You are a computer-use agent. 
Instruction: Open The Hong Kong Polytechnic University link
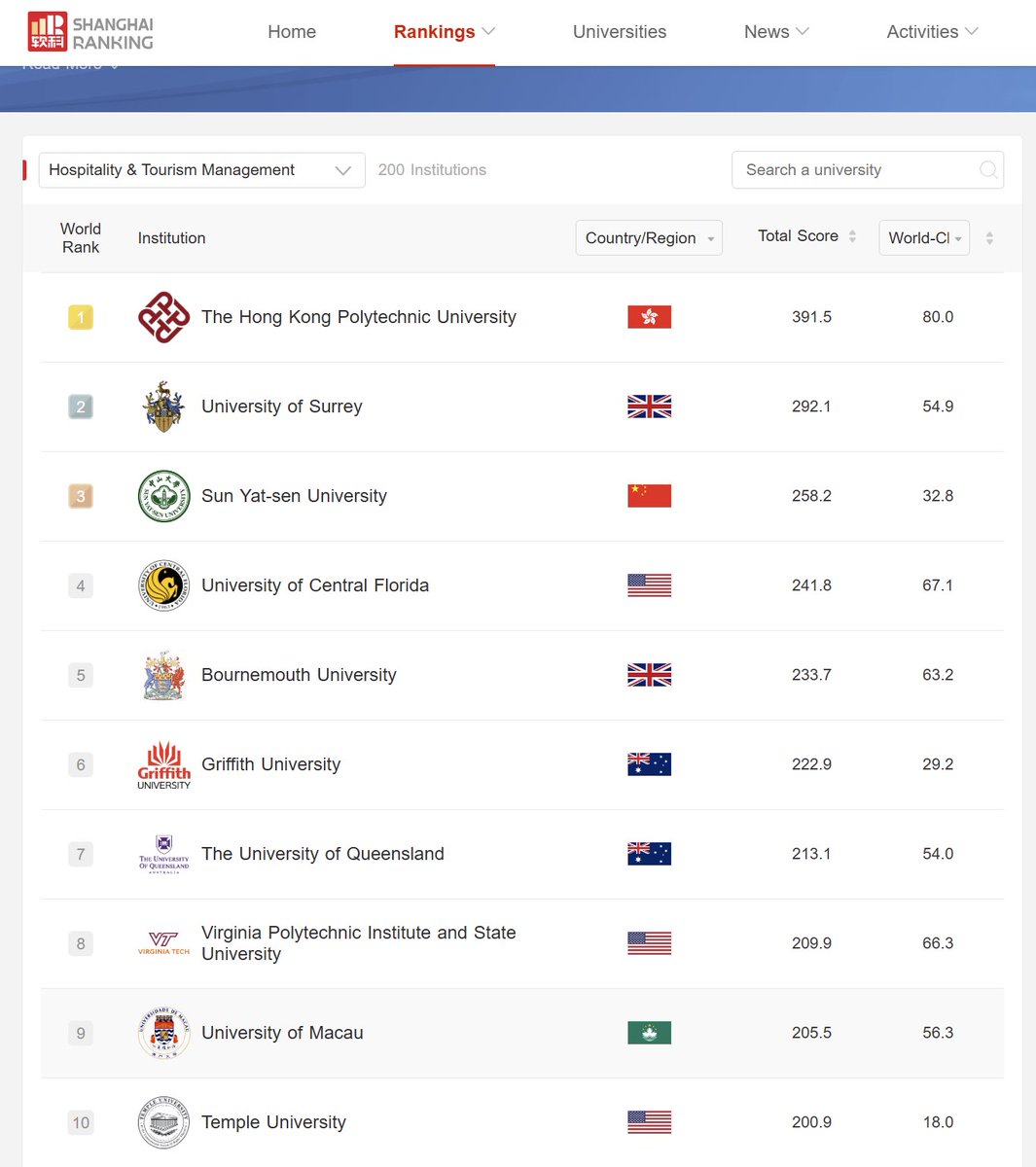pyautogui.click(x=359, y=317)
